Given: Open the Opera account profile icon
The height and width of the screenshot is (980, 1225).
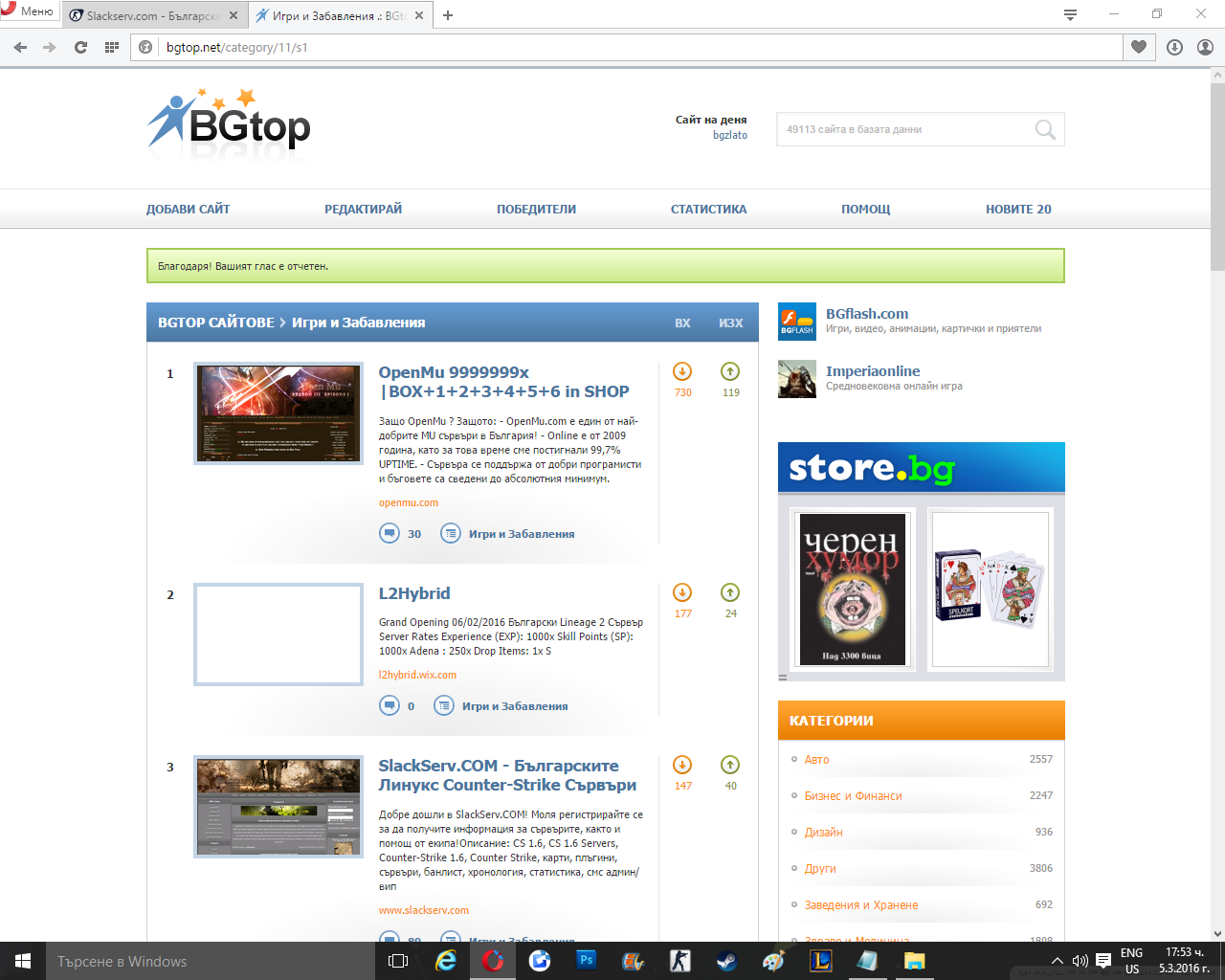Looking at the screenshot, I should pos(1205,47).
